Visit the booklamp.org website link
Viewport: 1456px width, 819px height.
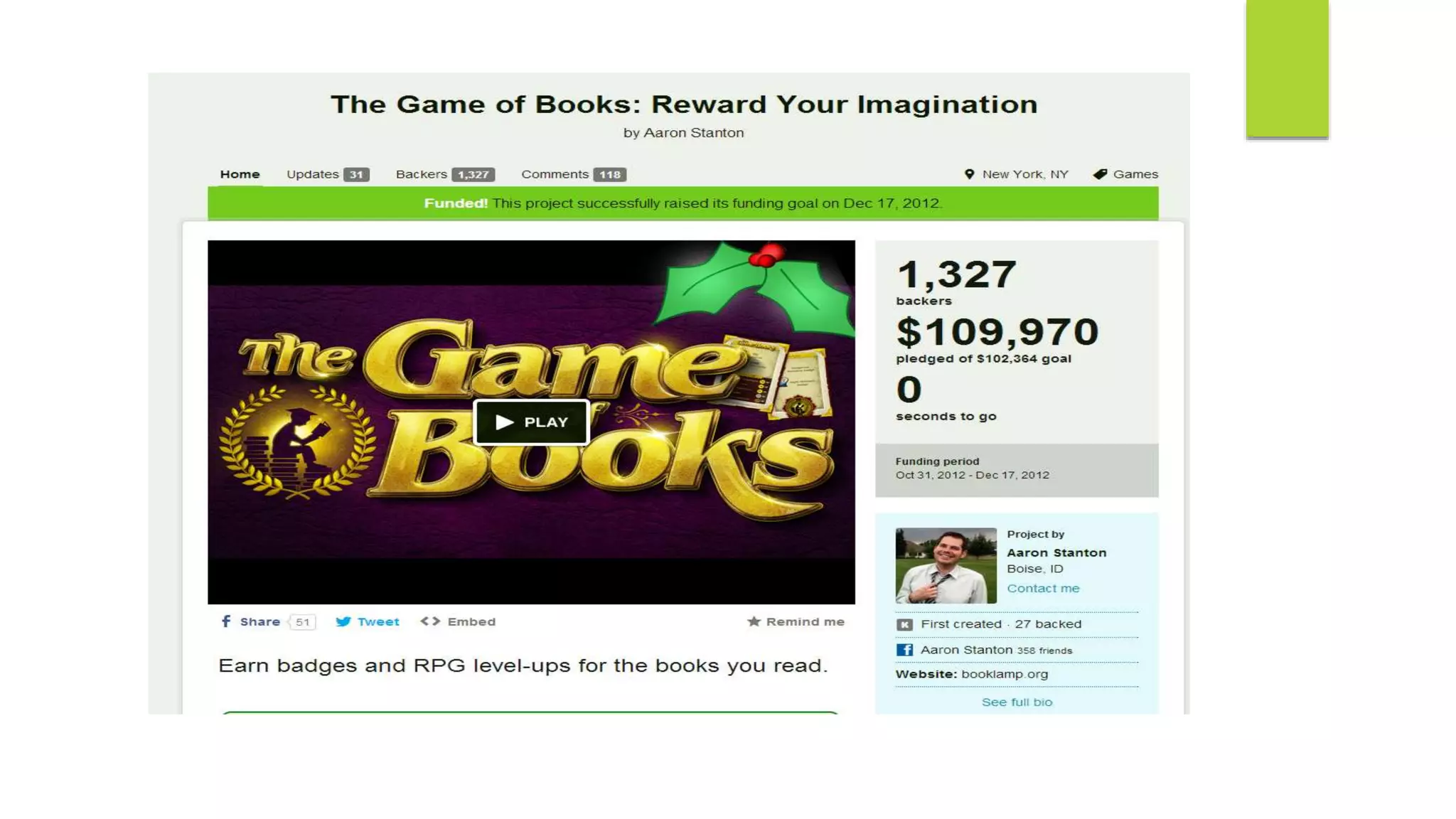tap(1005, 674)
